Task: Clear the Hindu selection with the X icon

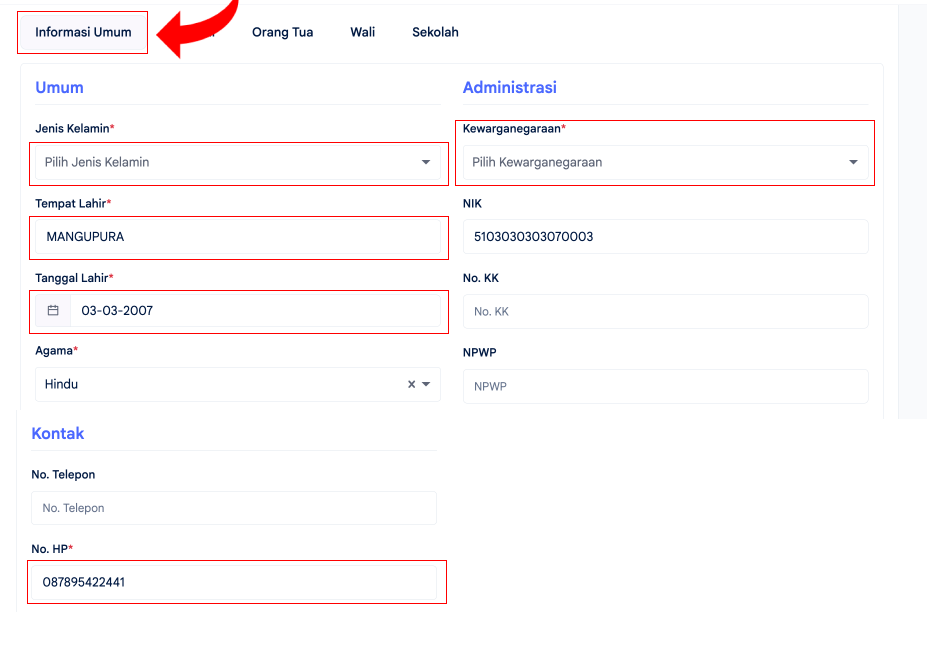Action: tap(411, 384)
